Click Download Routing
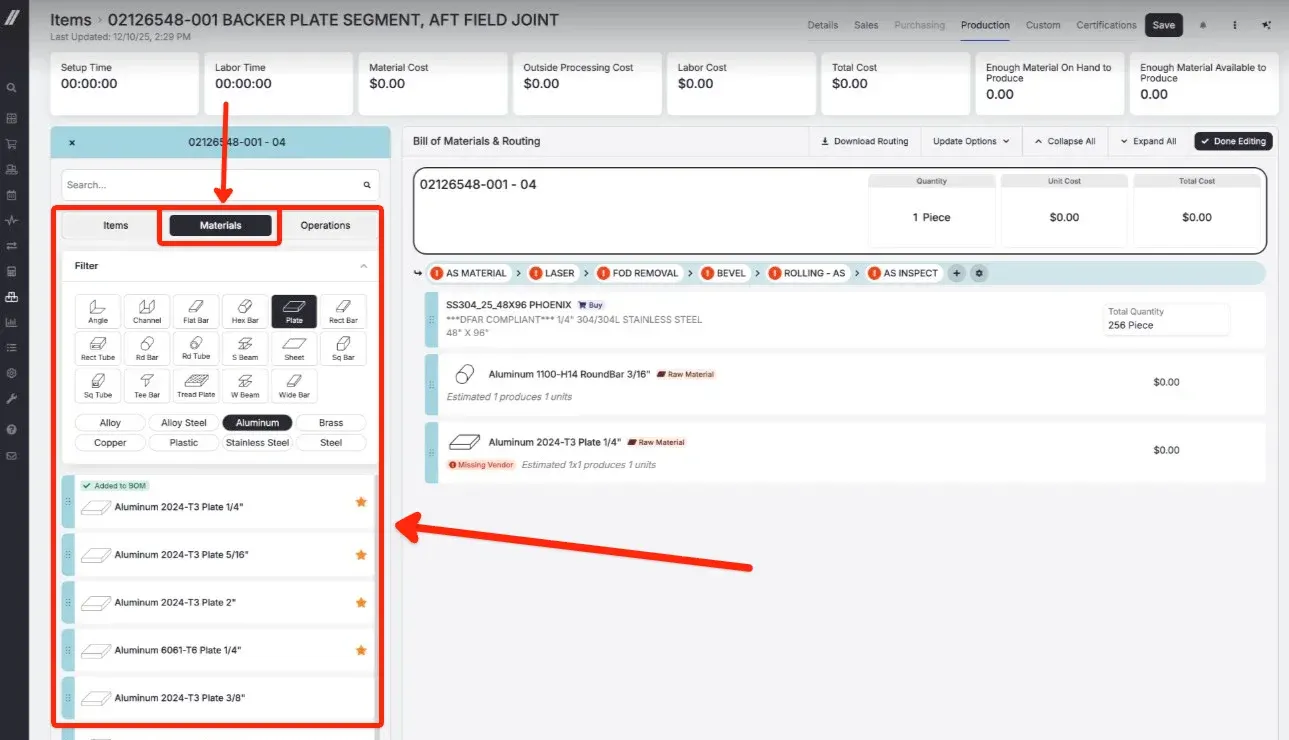This screenshot has height=740, width=1289. [864, 141]
